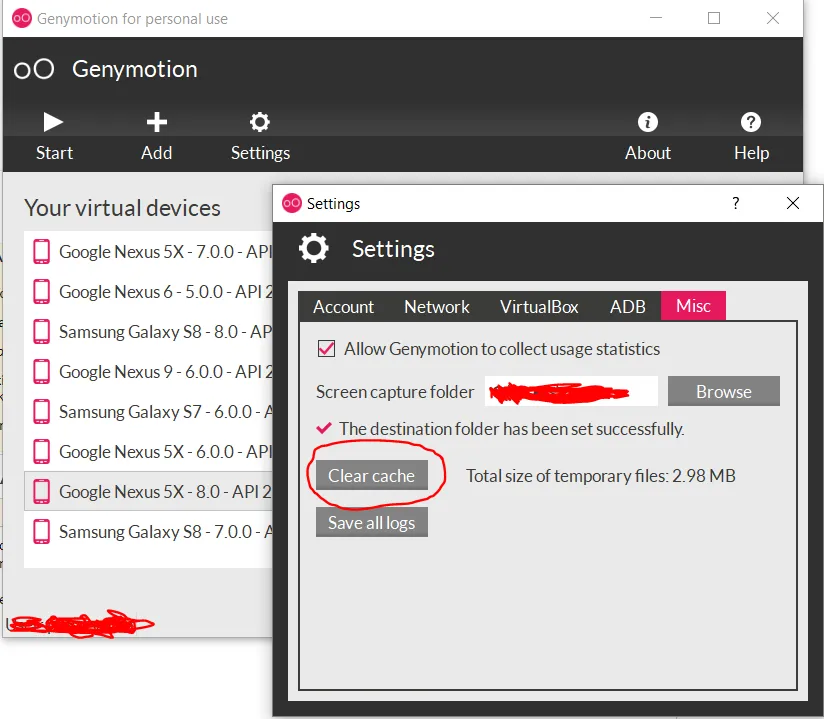Open Settings via the toolbar gear icon

tap(260, 122)
